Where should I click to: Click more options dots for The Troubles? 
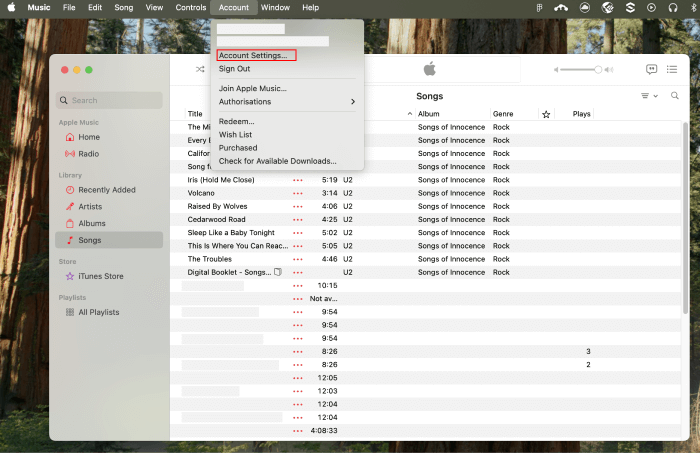298,259
